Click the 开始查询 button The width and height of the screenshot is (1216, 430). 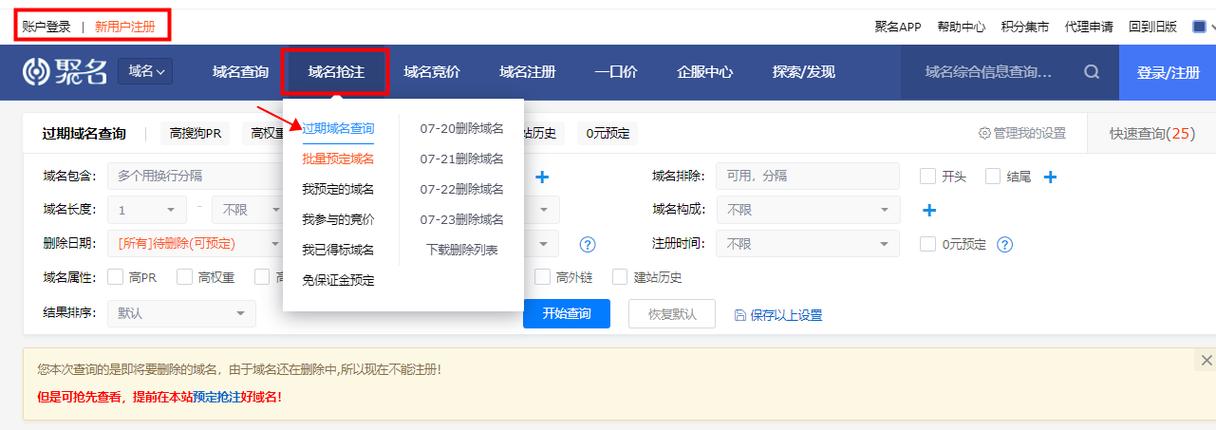566,313
